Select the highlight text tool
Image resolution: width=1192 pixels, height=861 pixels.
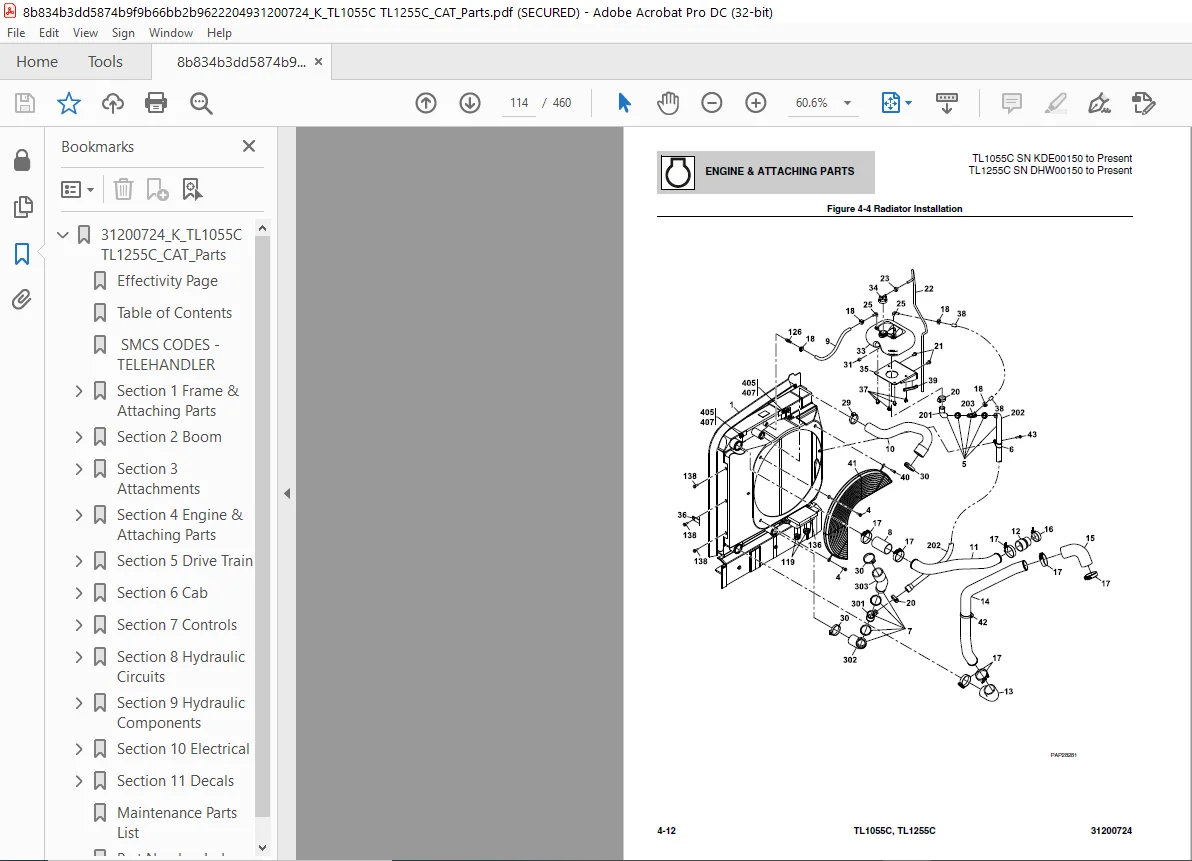[1055, 103]
